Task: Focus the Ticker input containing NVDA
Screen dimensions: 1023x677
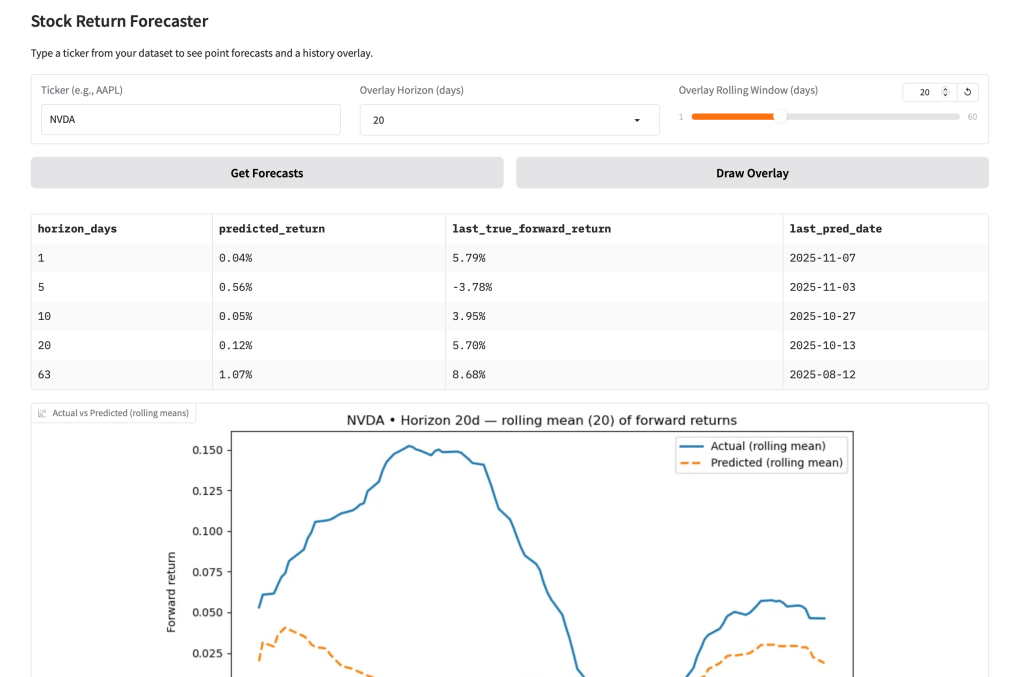Action: 190,120
